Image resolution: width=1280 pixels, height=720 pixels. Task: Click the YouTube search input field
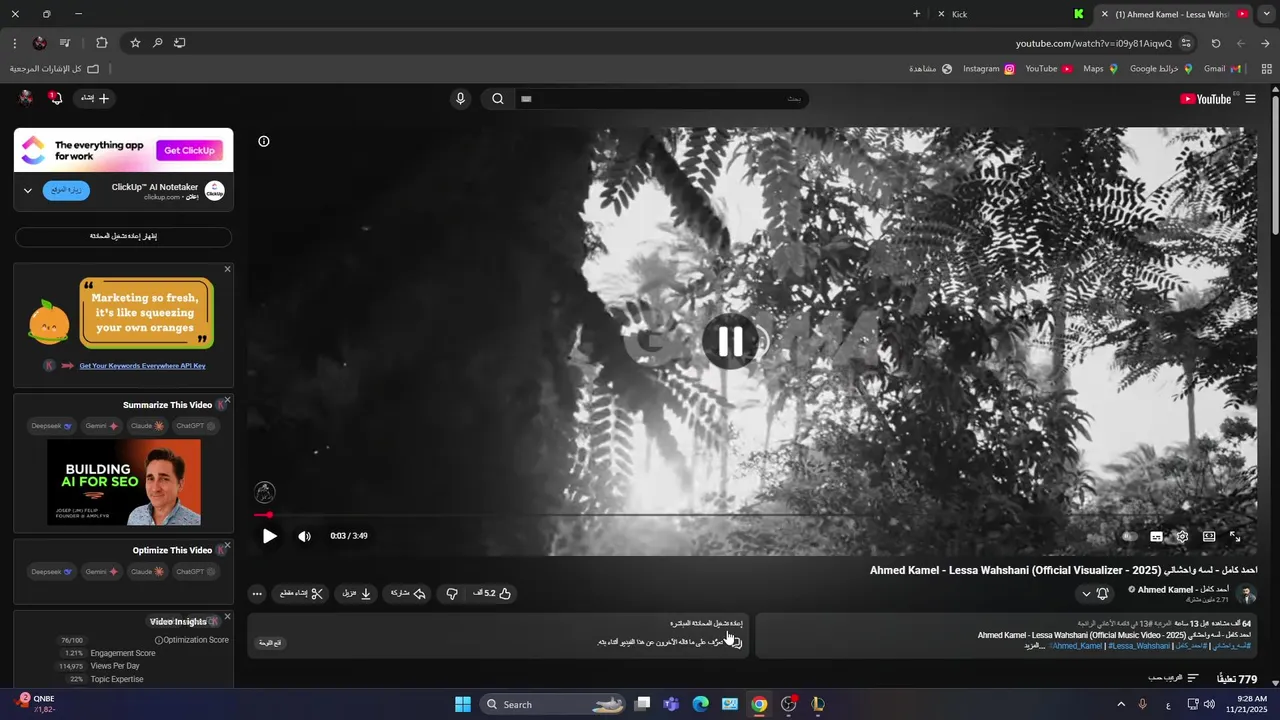pos(661,99)
